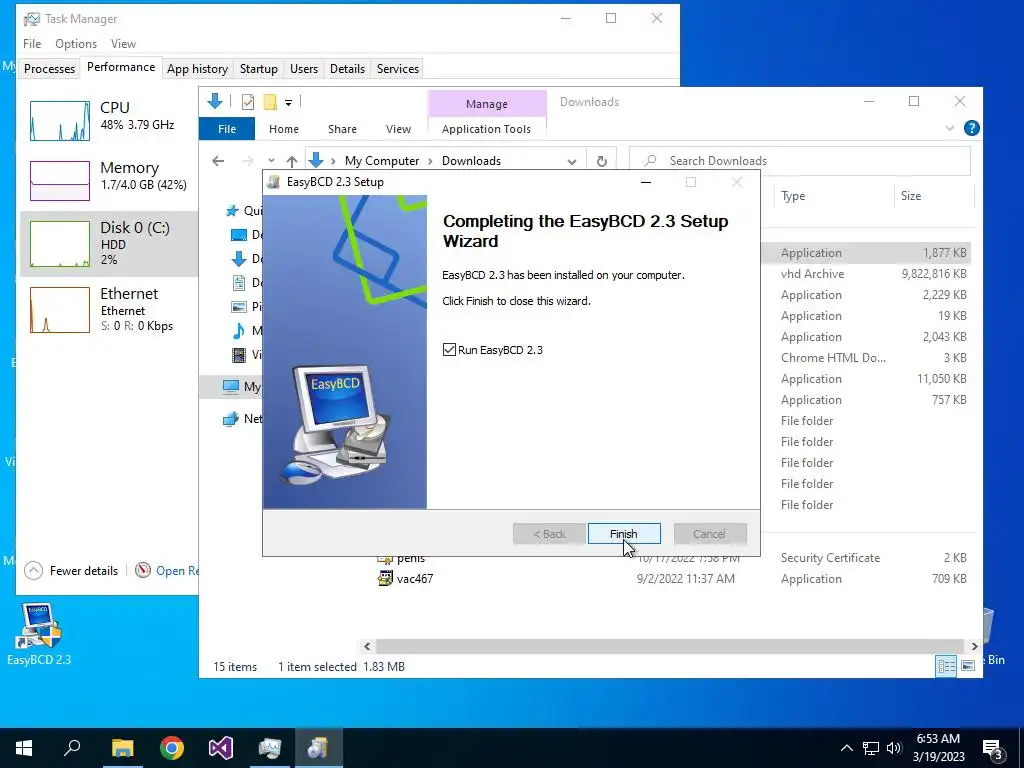Viewport: 1024px width, 768px height.
Task: Switch to Details view layout icon
Action: [946, 665]
